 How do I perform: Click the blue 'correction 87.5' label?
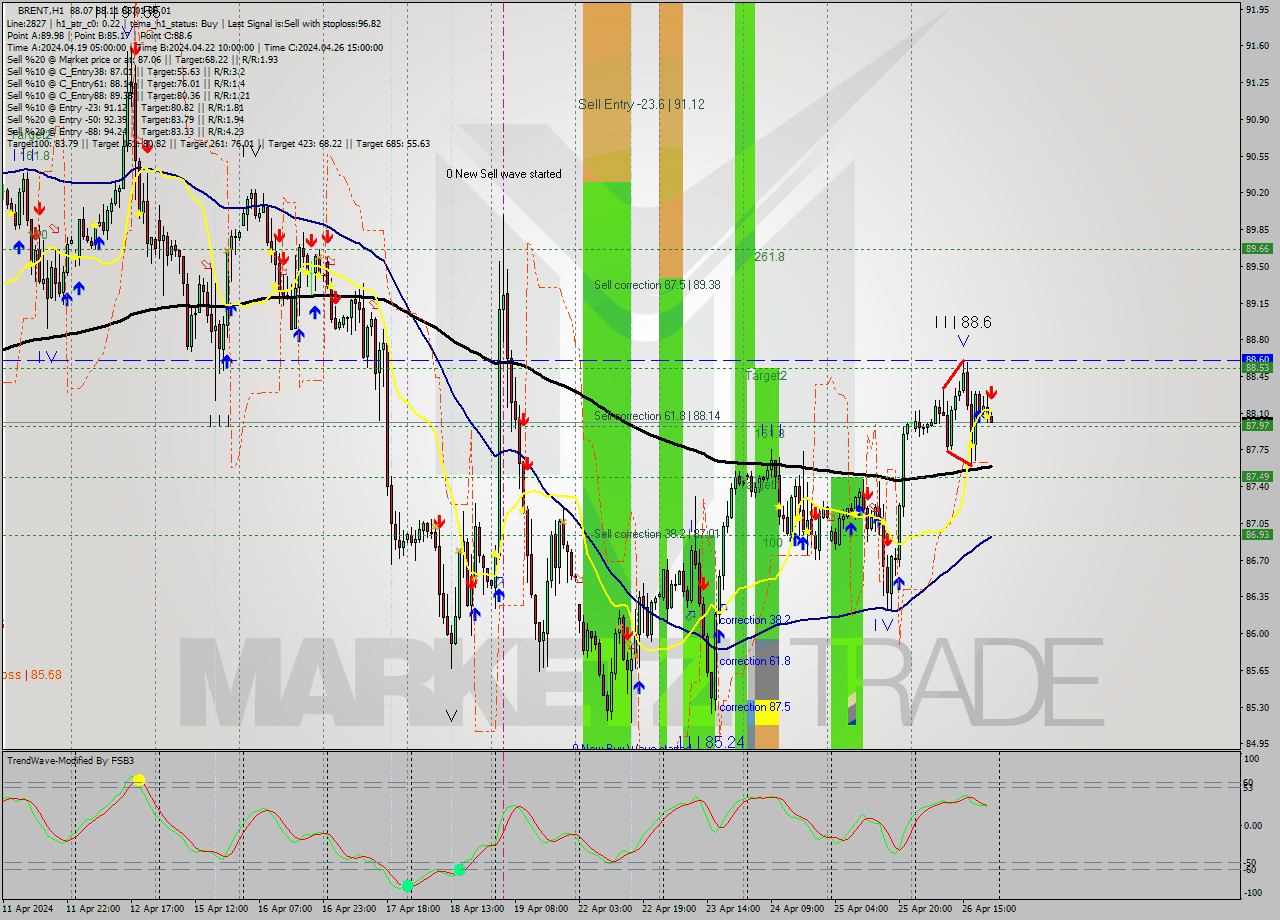[755, 706]
